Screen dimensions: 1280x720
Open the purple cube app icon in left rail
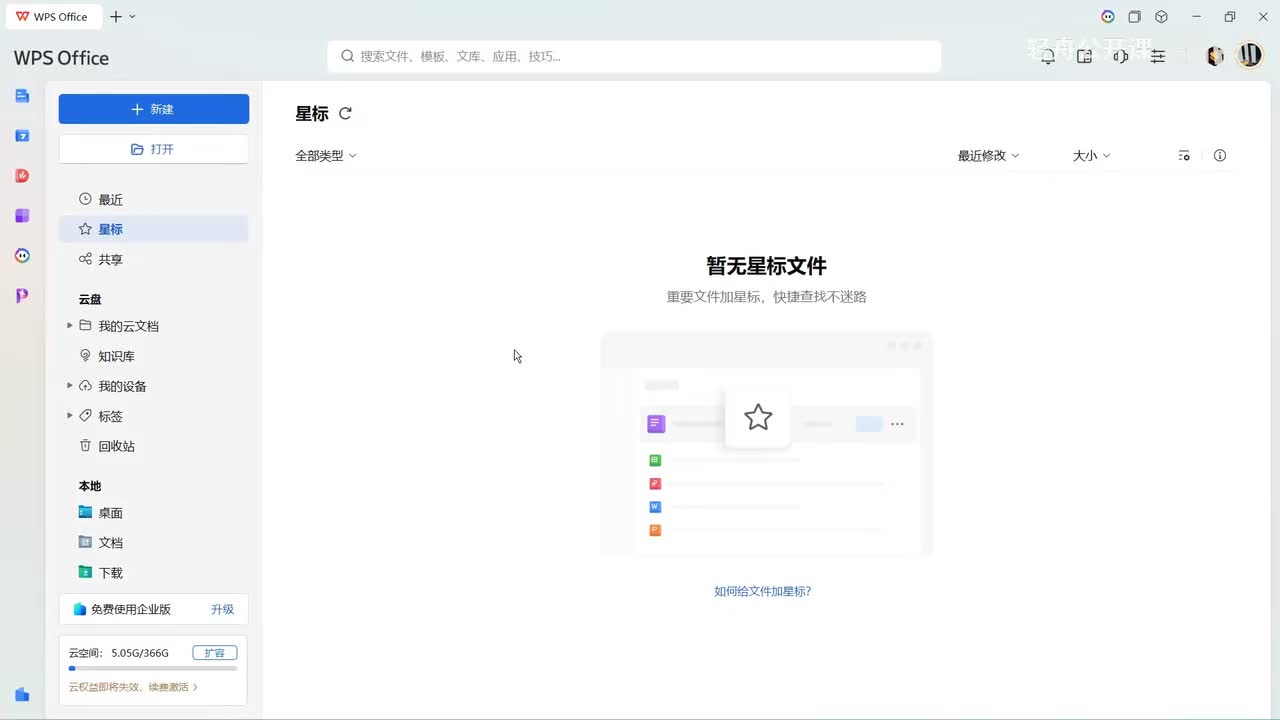(22, 216)
